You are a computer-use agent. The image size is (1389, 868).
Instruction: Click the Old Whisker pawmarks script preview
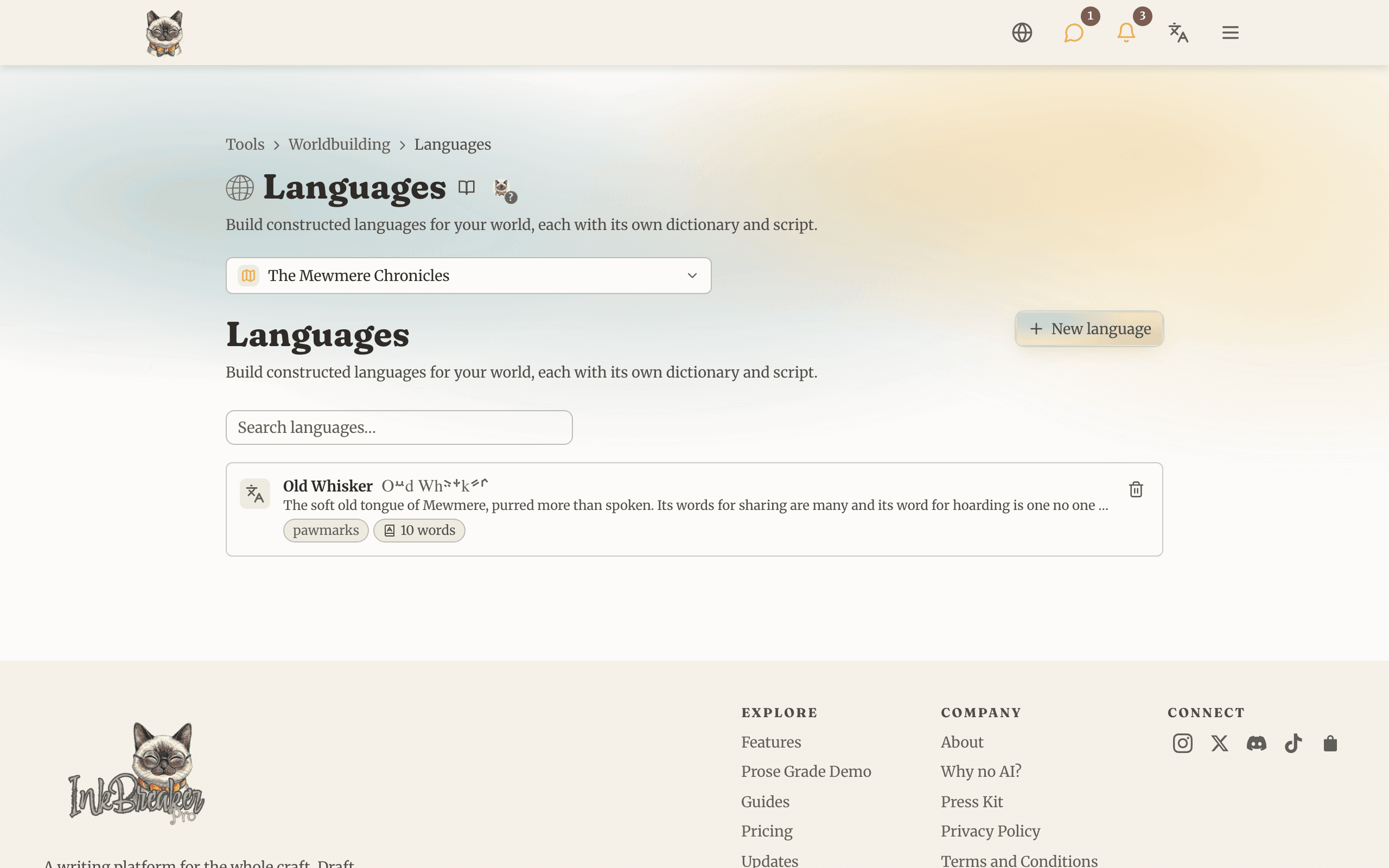coord(435,486)
